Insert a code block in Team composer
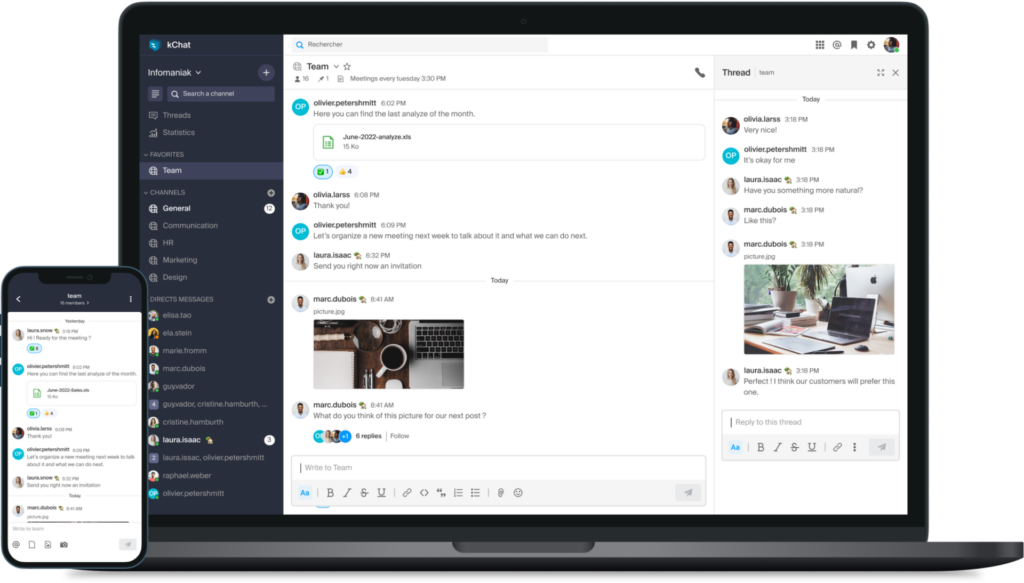This screenshot has width=1024, height=583. [424, 493]
